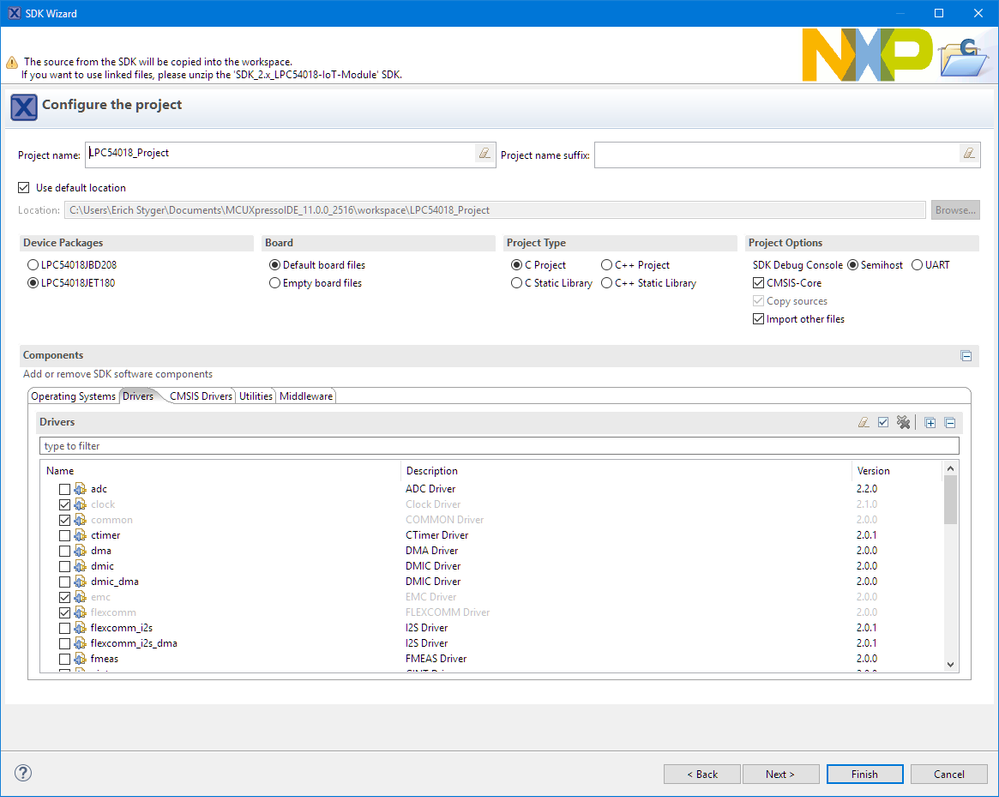
Task: Click the fmeas driver component icon
Action: (80, 658)
